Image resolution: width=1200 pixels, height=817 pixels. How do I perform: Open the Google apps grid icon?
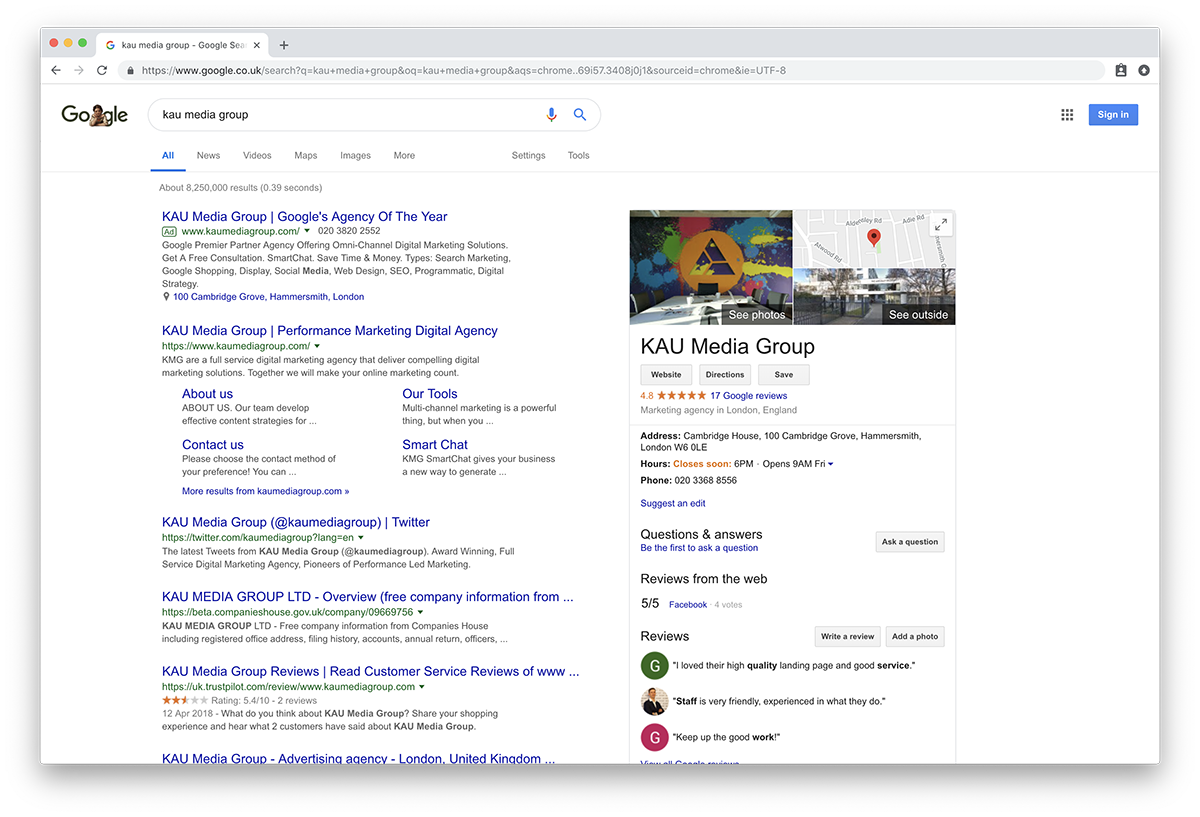1067,115
